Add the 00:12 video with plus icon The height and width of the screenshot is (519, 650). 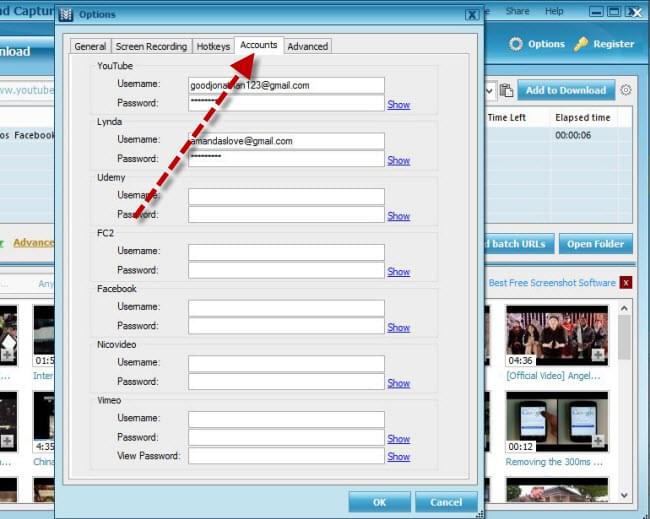tap(598, 441)
